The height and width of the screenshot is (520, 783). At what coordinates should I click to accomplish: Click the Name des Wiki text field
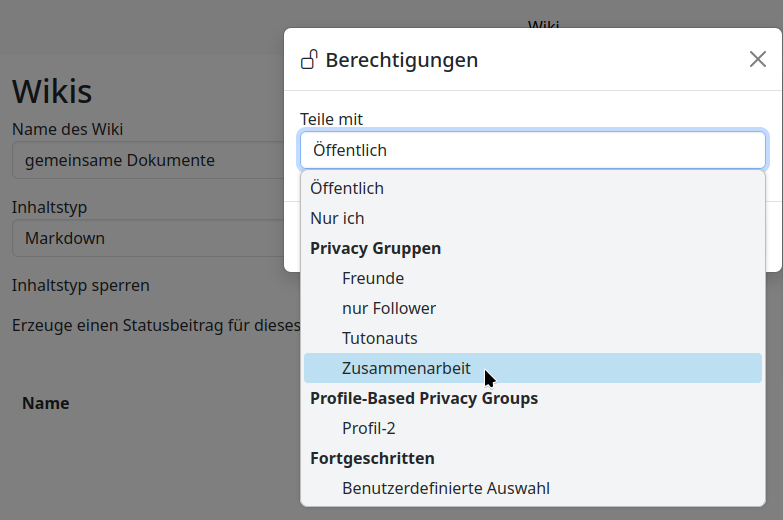(150, 160)
